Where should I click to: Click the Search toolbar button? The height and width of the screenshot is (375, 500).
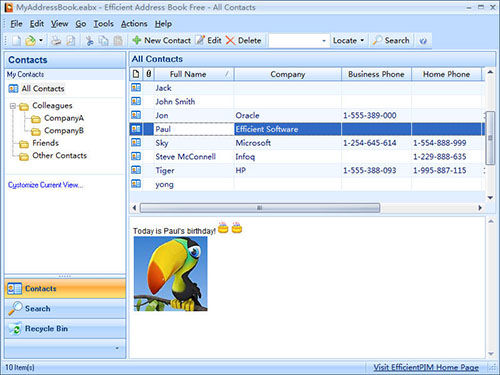coord(391,40)
